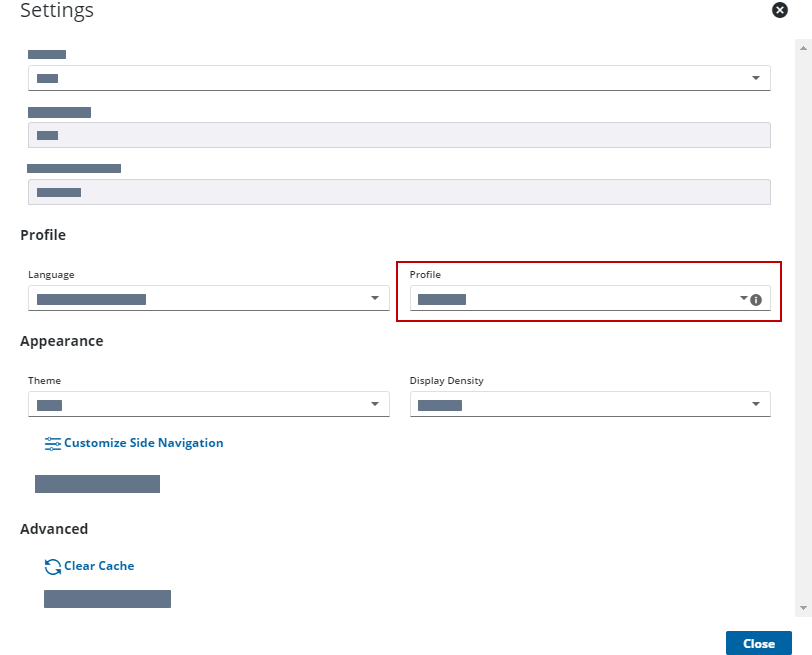Click the Display Density dropdown arrow
Viewport: 812px width, 655px height.
(755, 404)
